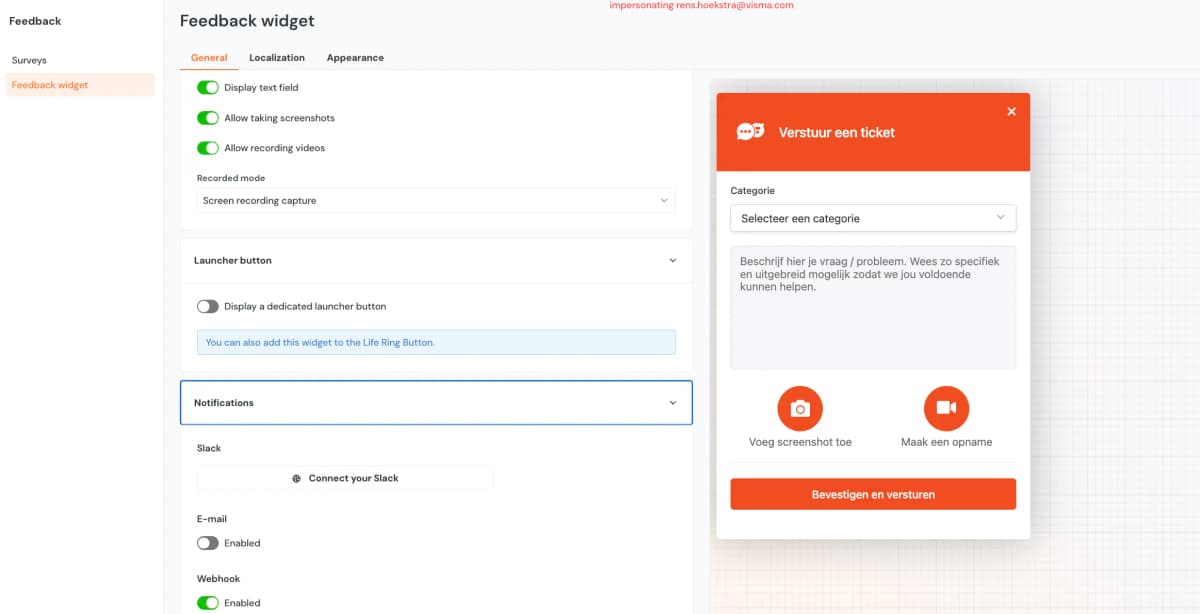Collapse the Notifications section chevron
The image size is (1200, 614).
pos(672,403)
